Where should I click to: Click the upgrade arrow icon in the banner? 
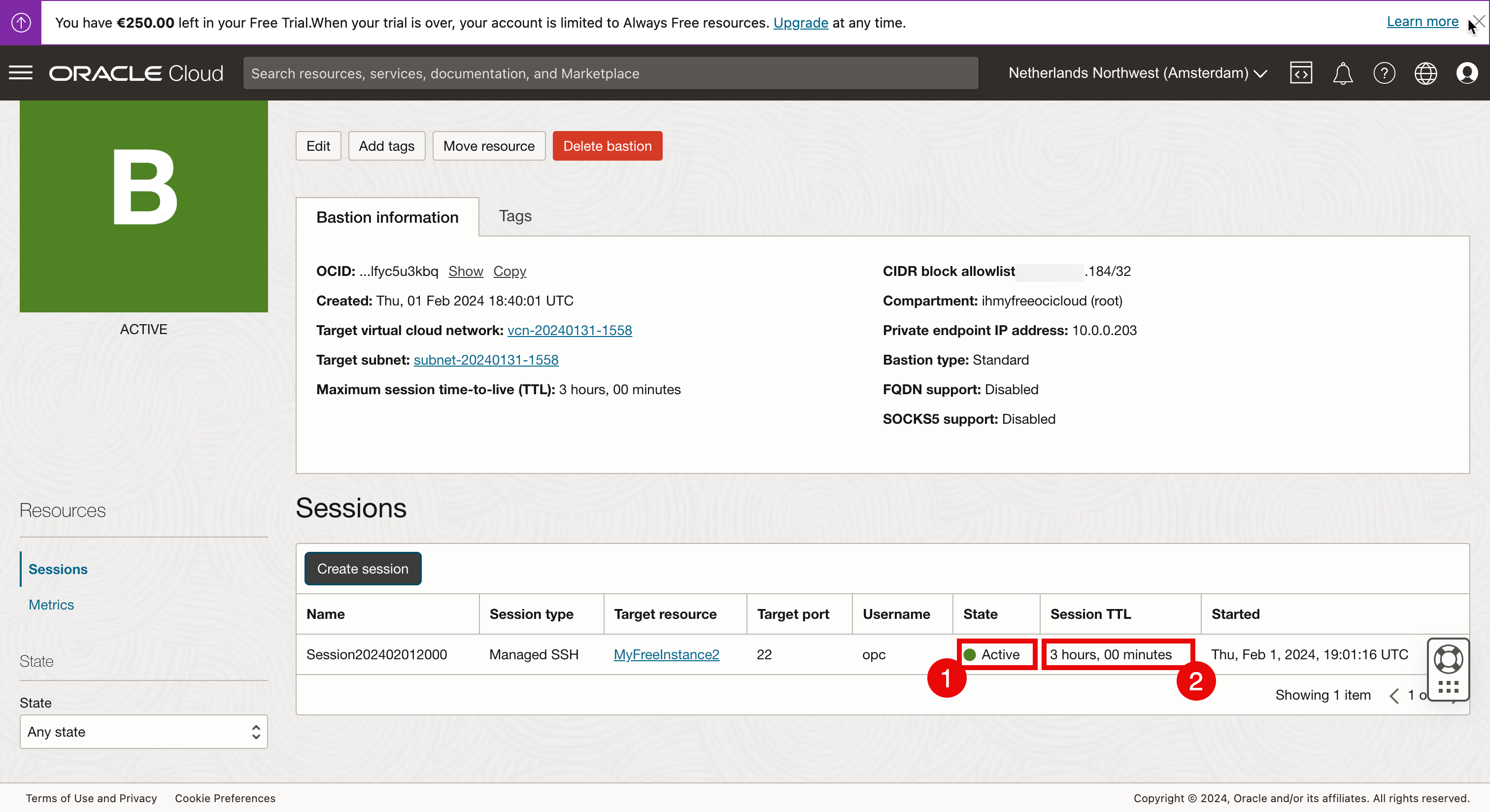(21, 23)
